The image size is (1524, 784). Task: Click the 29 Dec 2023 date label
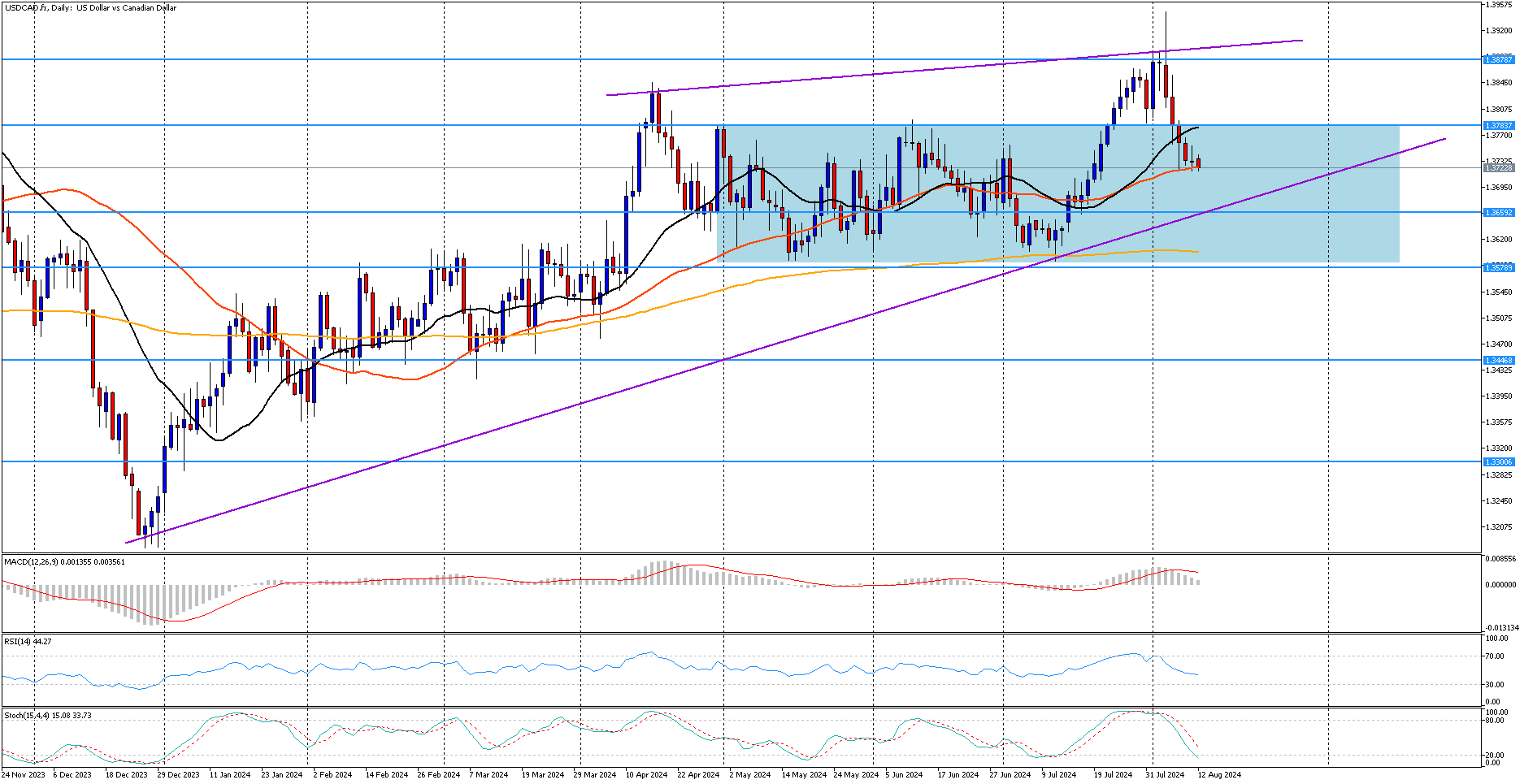coord(178,775)
